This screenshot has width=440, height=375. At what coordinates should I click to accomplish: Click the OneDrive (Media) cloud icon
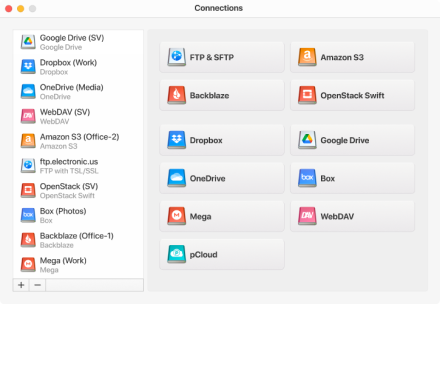point(28,92)
